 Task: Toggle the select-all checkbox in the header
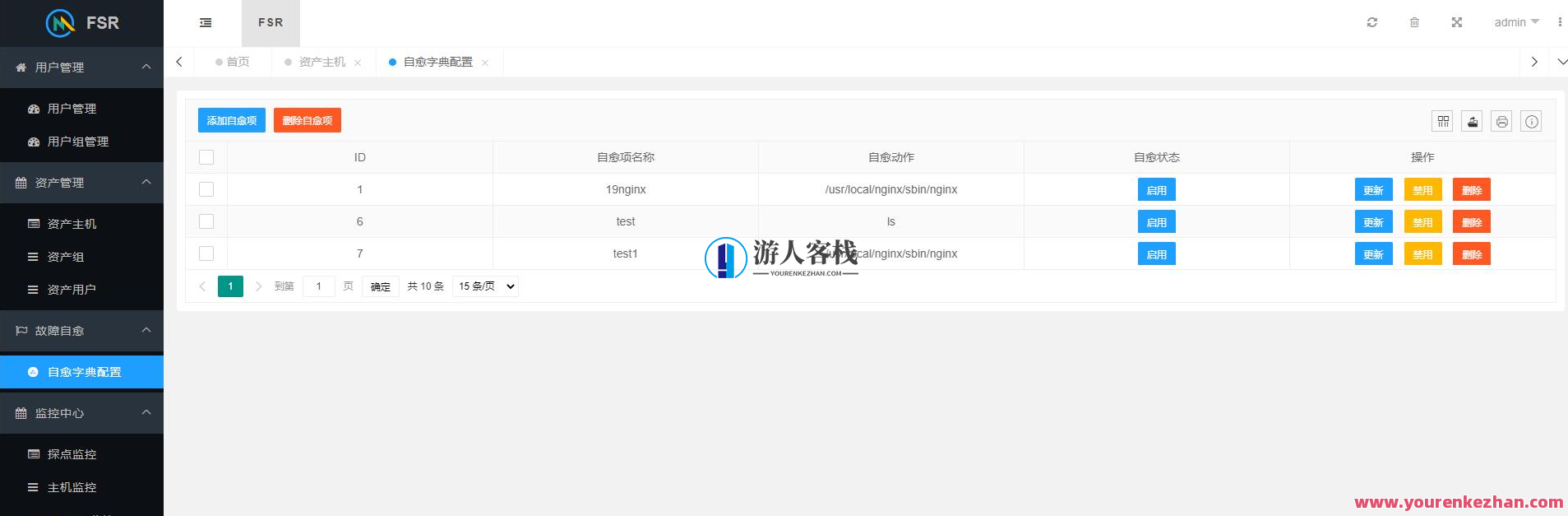tap(206, 157)
